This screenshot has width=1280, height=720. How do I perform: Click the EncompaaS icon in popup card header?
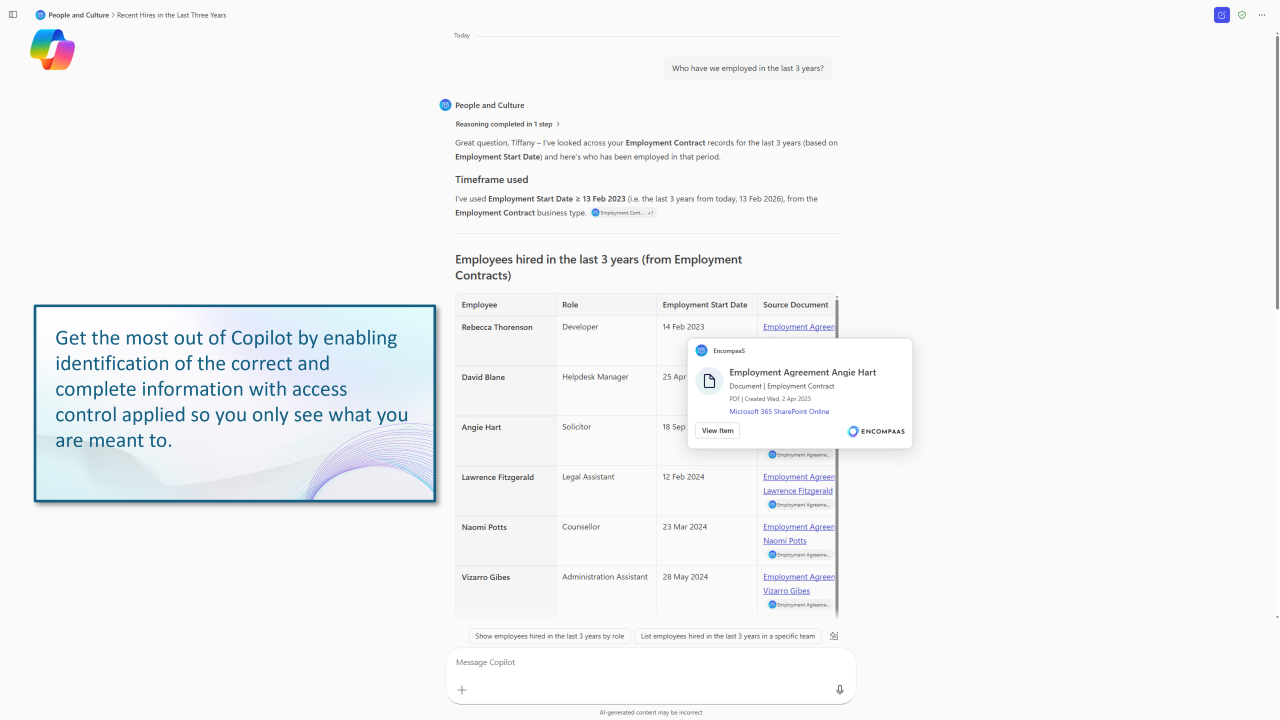tap(702, 351)
